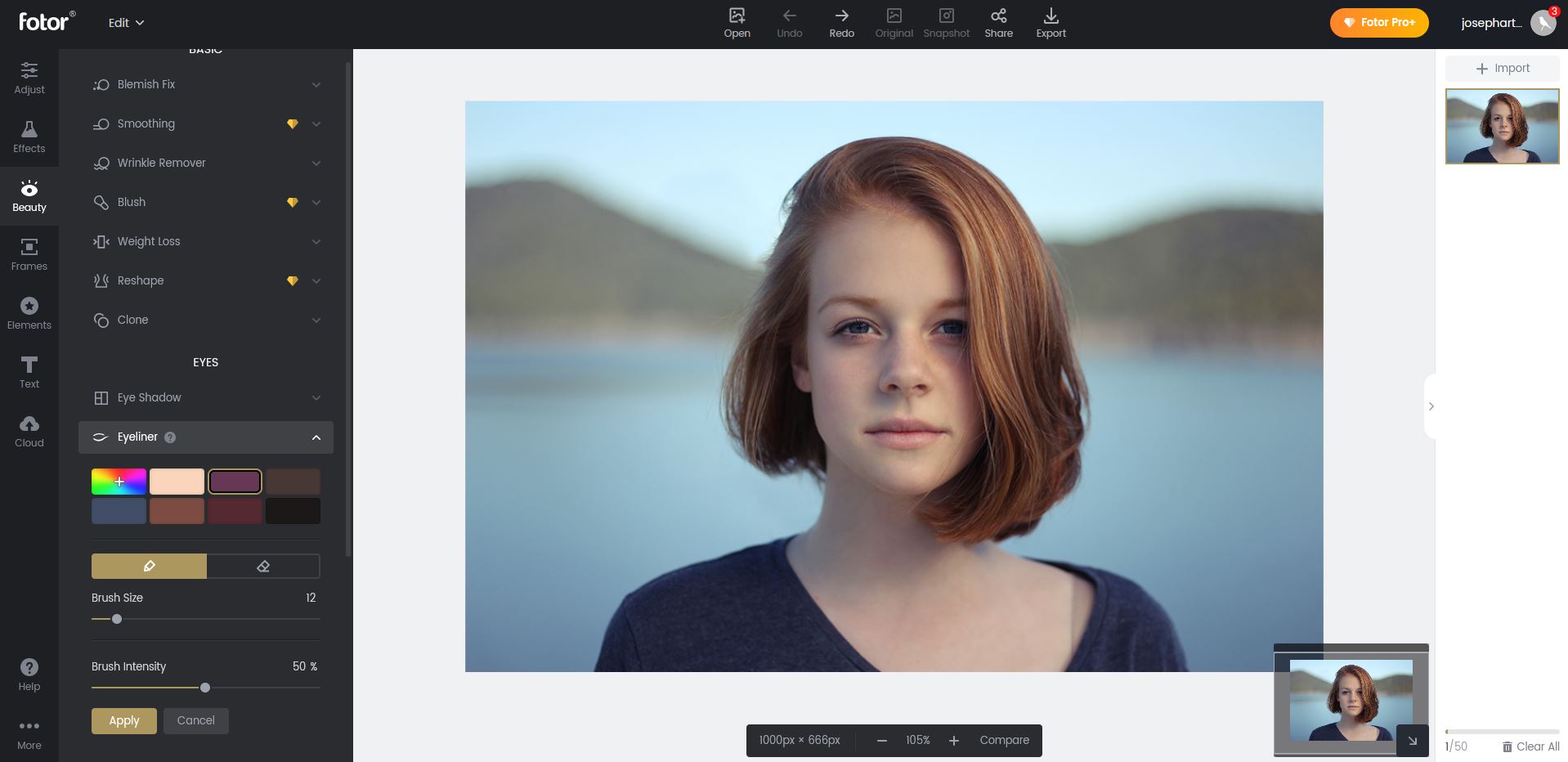Select the paint brush mode
This screenshot has height=762, width=1568.
(x=149, y=567)
